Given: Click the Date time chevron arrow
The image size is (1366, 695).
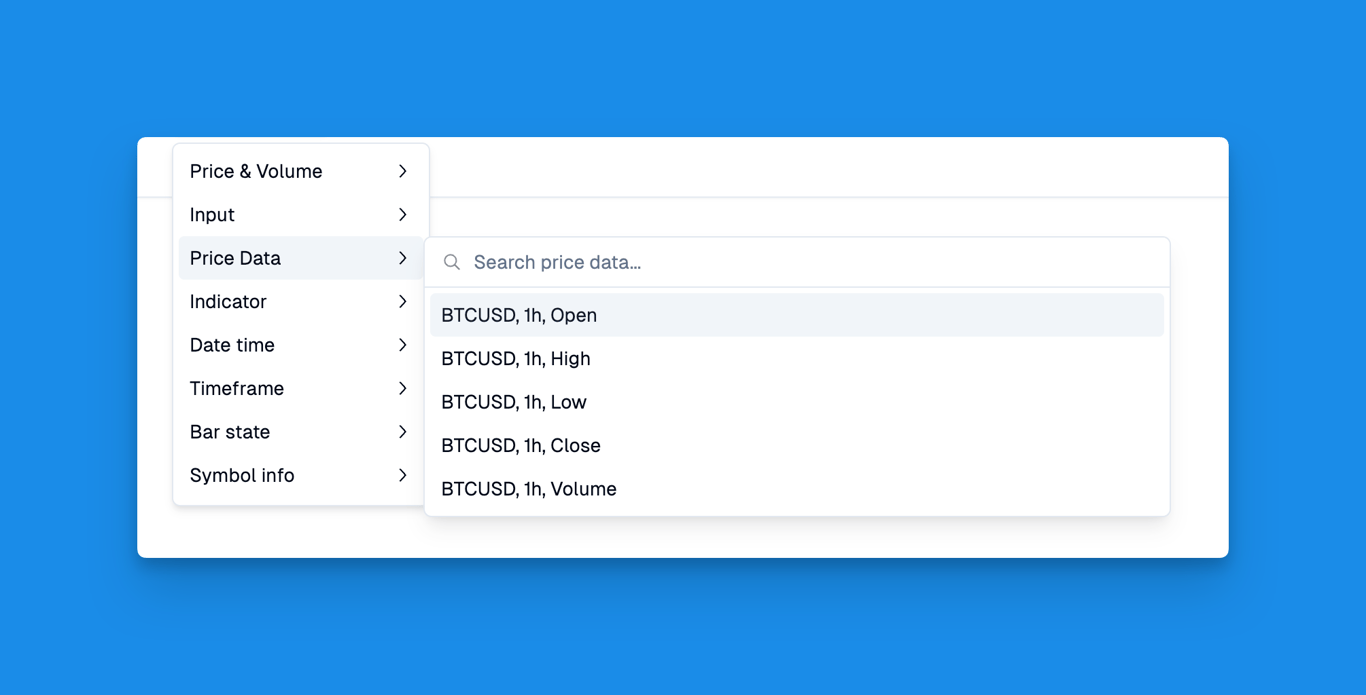Looking at the screenshot, I should pos(403,345).
